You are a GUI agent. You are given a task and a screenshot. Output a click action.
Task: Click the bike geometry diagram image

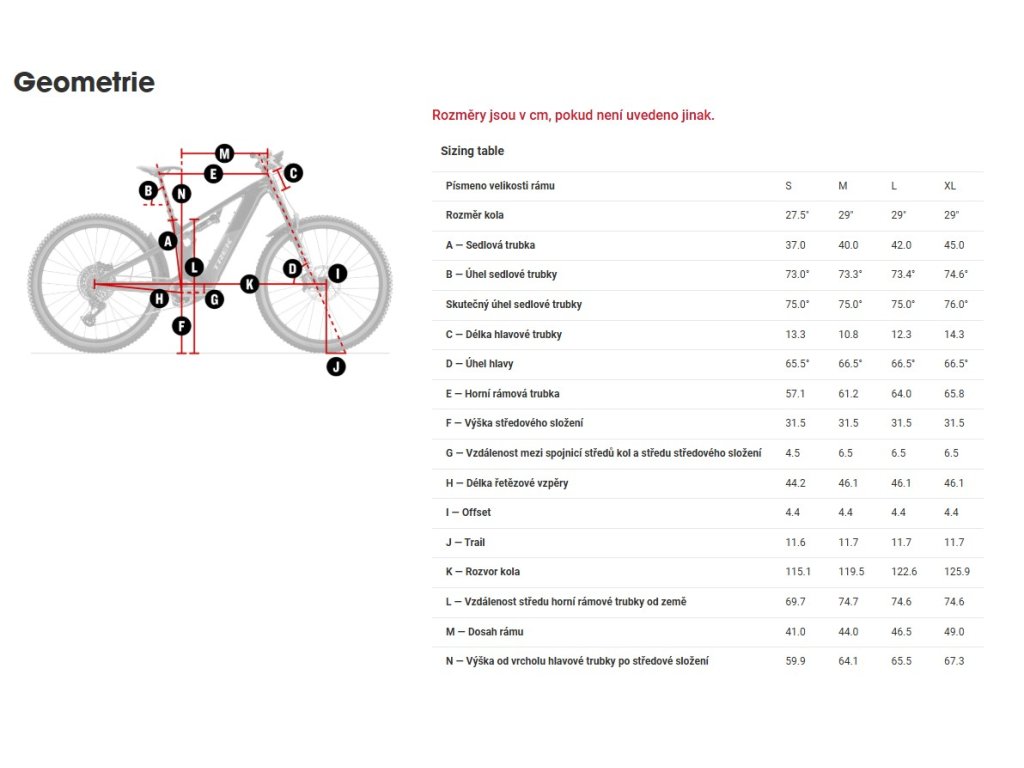tap(210, 260)
